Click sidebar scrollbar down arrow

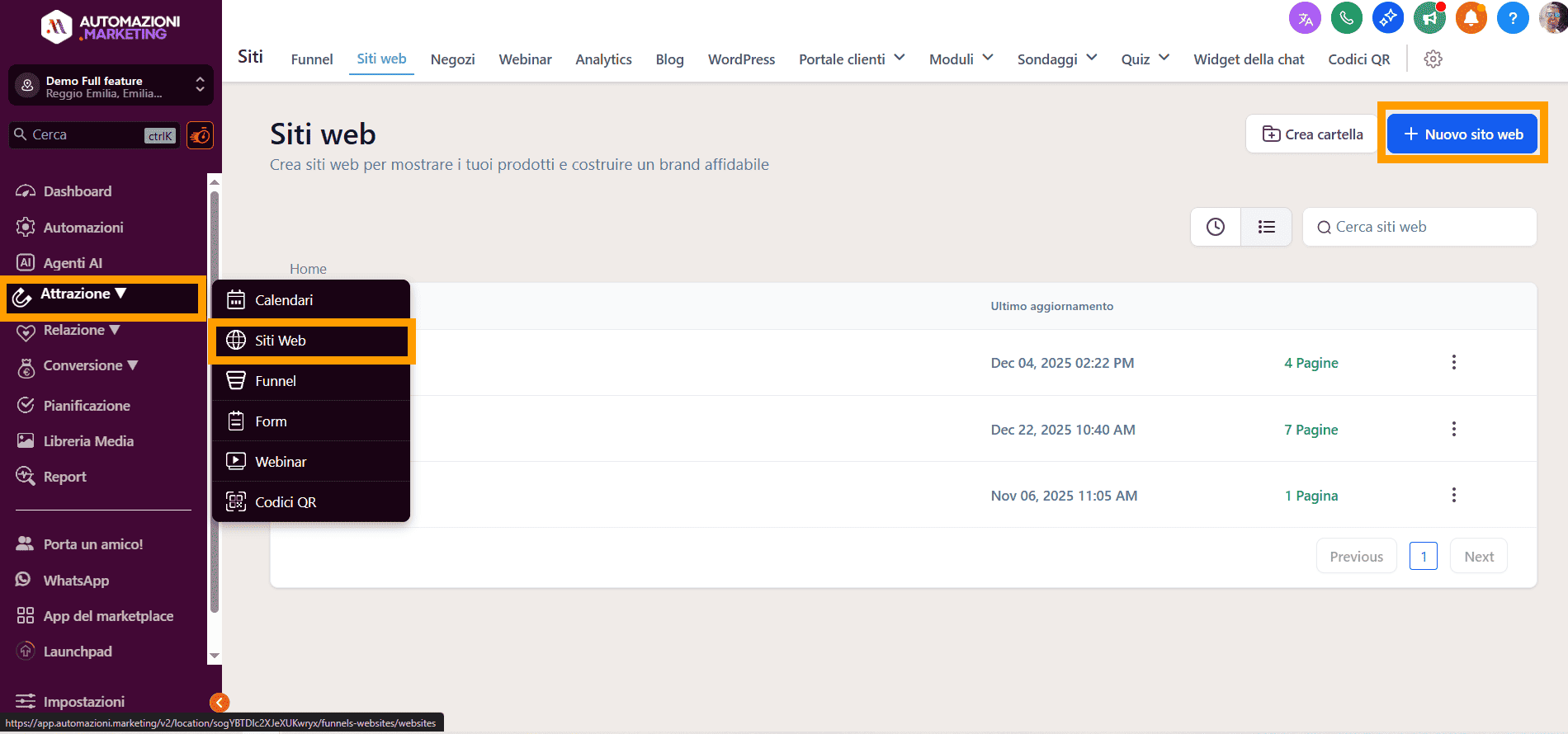(215, 656)
